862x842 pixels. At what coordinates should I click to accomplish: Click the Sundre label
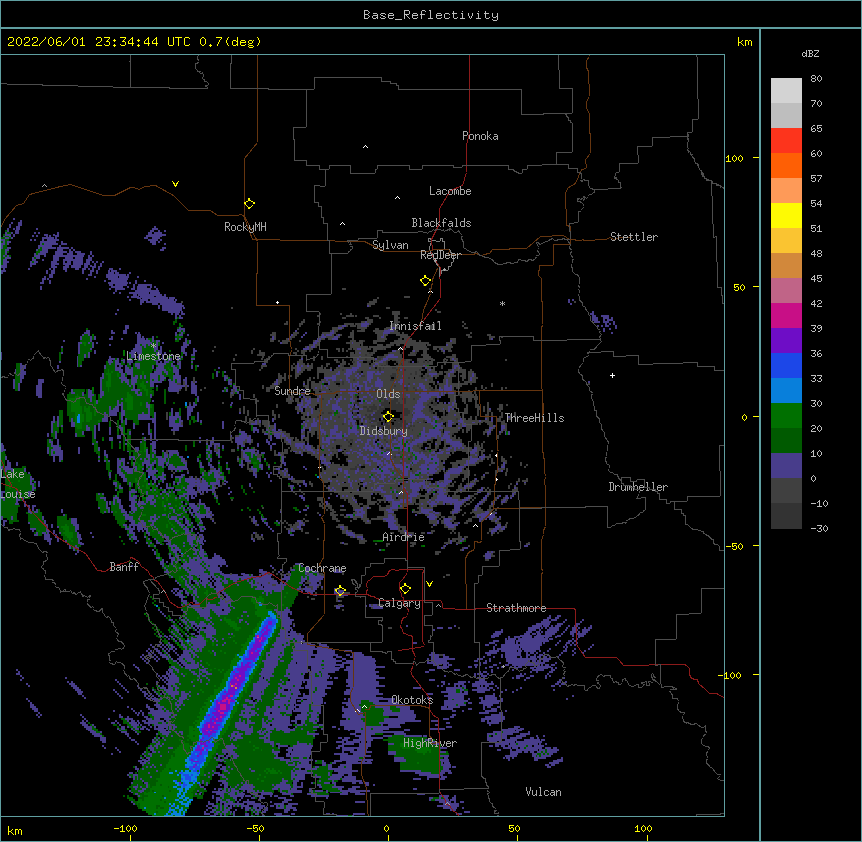coord(292,391)
